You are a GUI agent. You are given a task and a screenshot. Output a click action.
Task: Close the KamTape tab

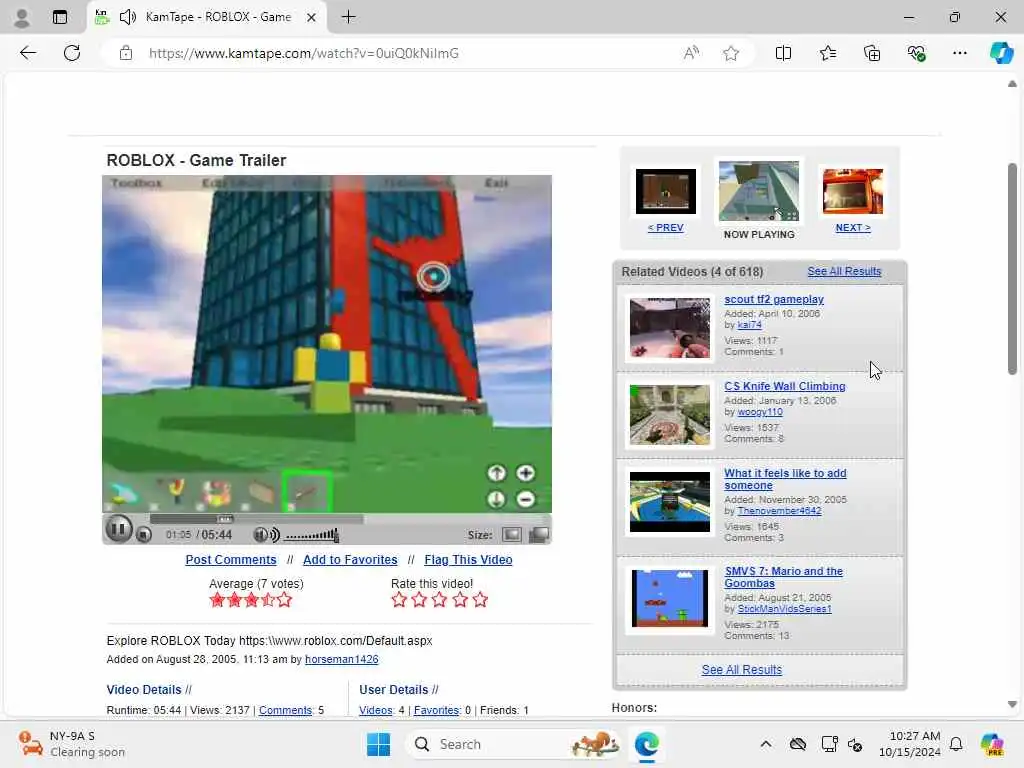click(x=312, y=17)
